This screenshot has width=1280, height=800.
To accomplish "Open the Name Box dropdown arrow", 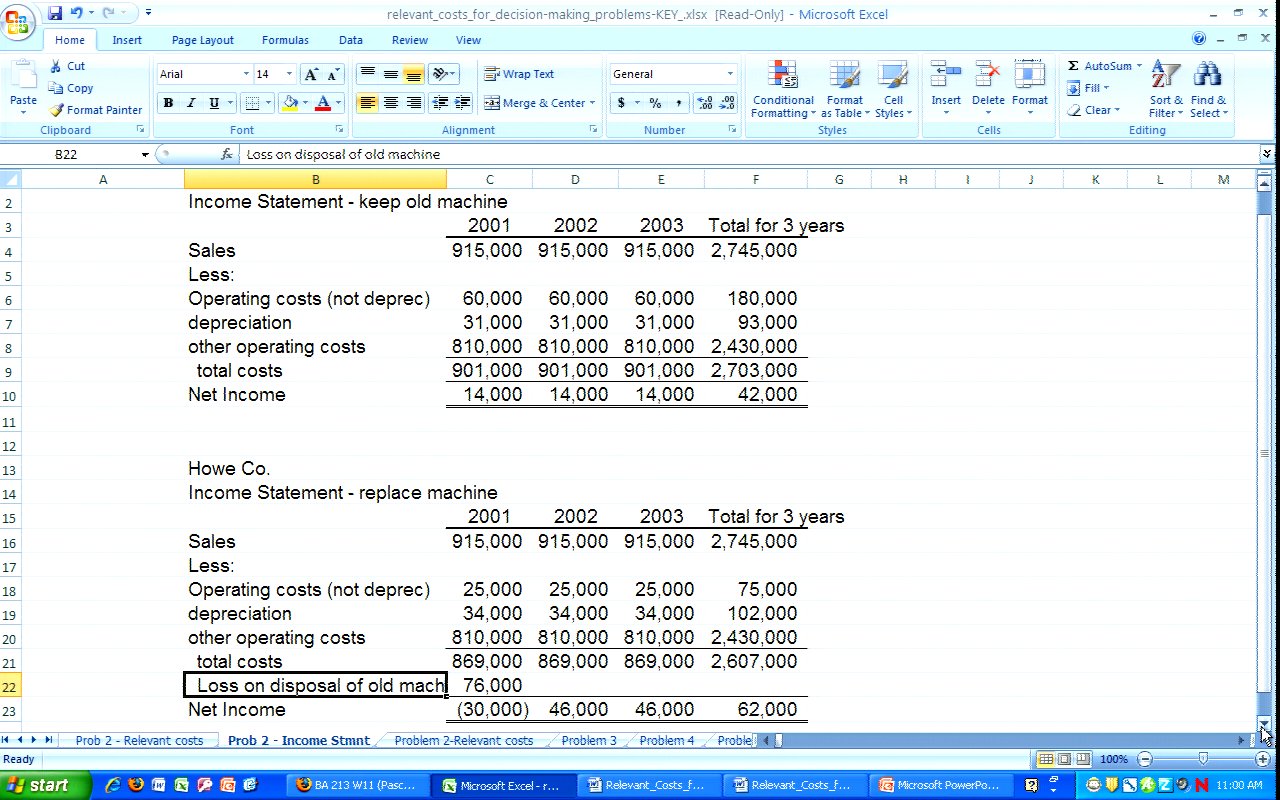I will point(145,155).
